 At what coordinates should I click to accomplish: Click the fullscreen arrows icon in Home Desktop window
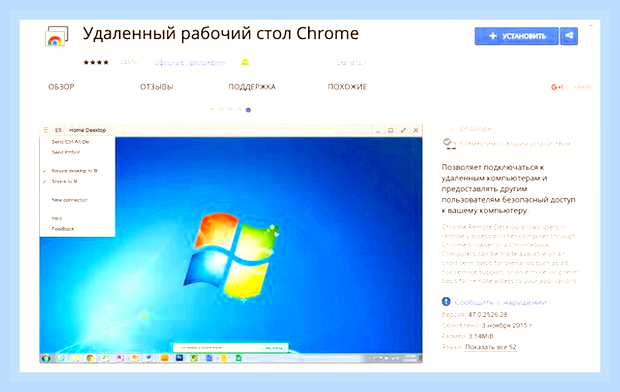[x=403, y=130]
